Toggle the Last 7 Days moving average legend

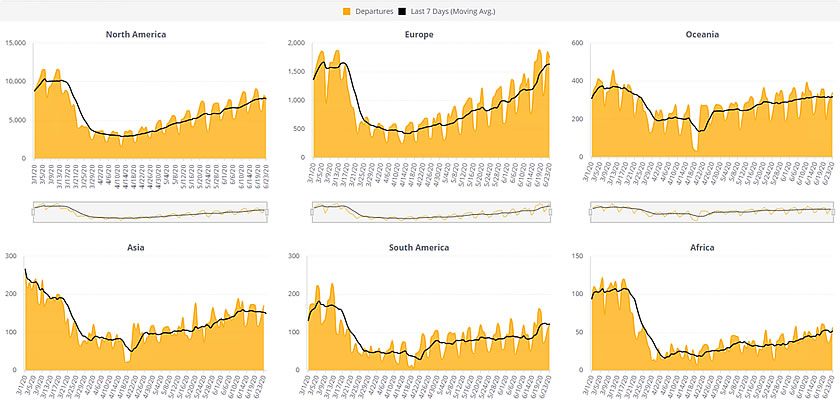click(447, 11)
